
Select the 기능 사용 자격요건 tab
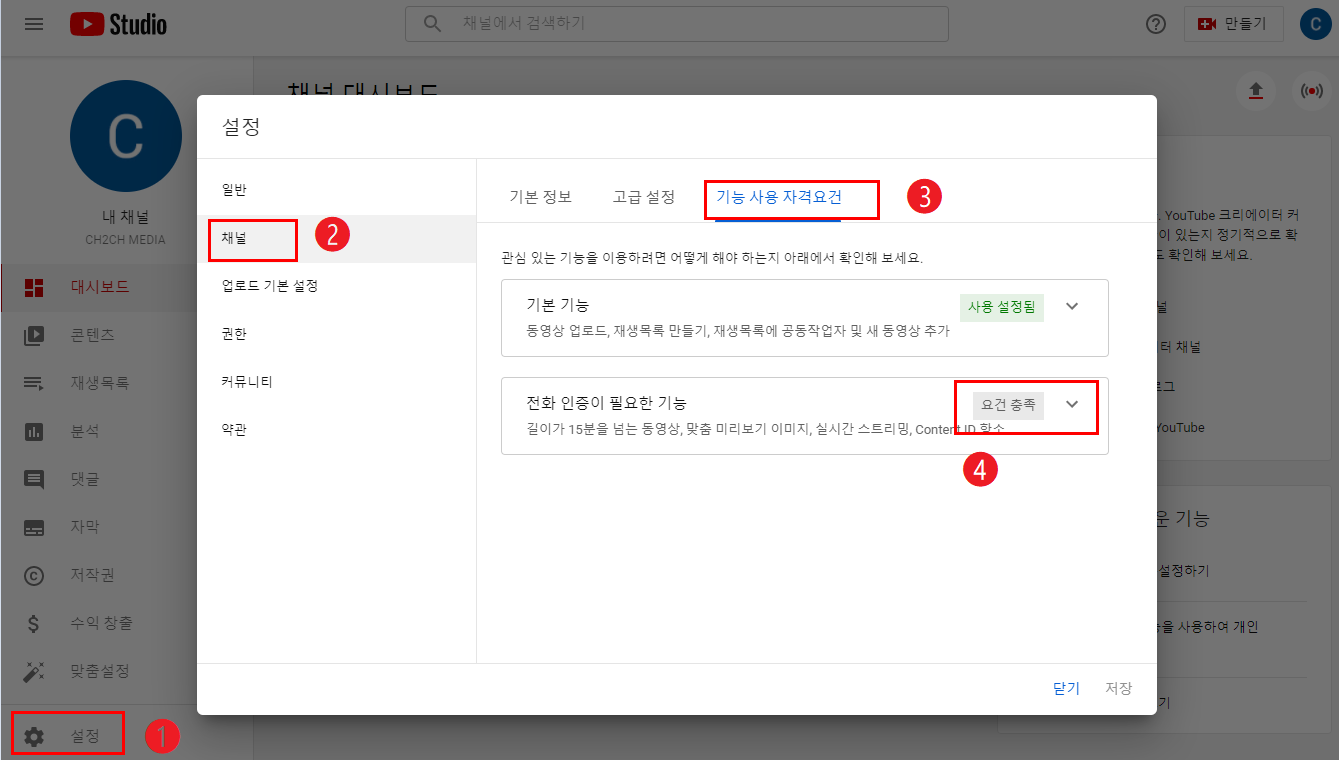778,197
